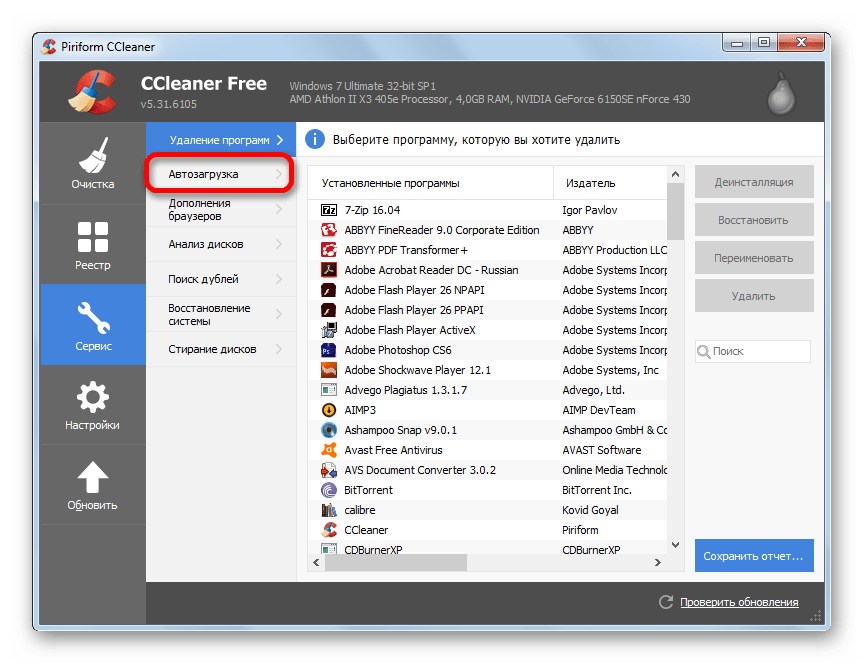Click publisher BitTorrent Inc. cell
Image resolution: width=864 pixels, height=664 pixels.
point(597,490)
